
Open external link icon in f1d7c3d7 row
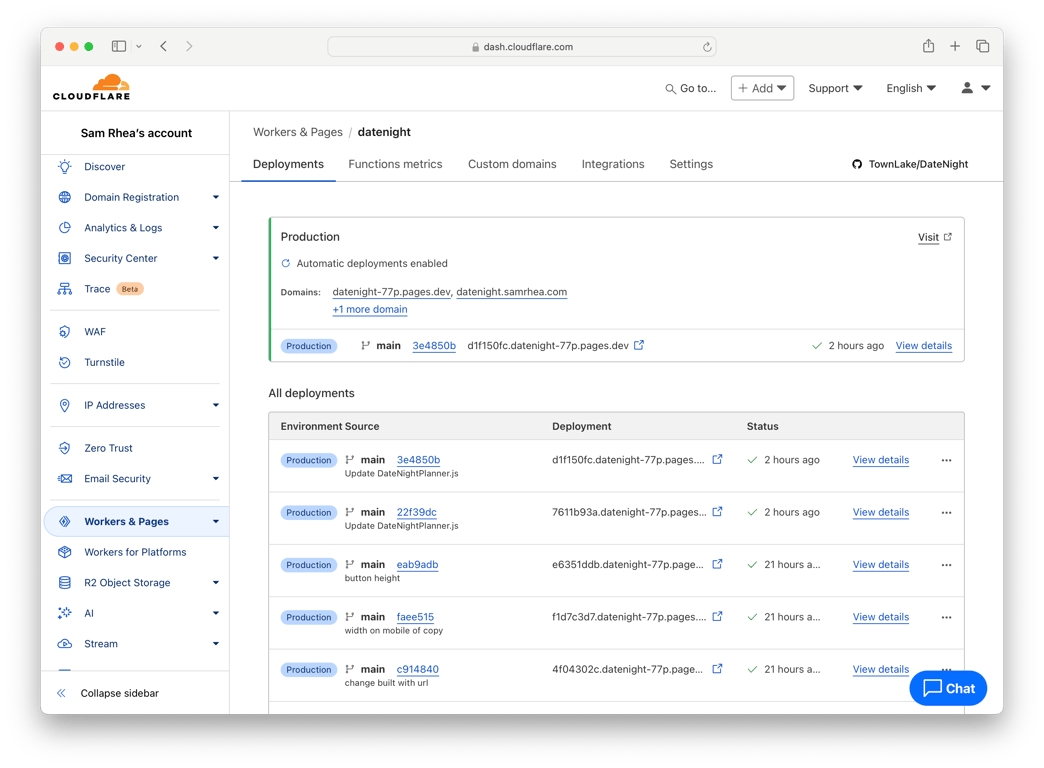[717, 617]
